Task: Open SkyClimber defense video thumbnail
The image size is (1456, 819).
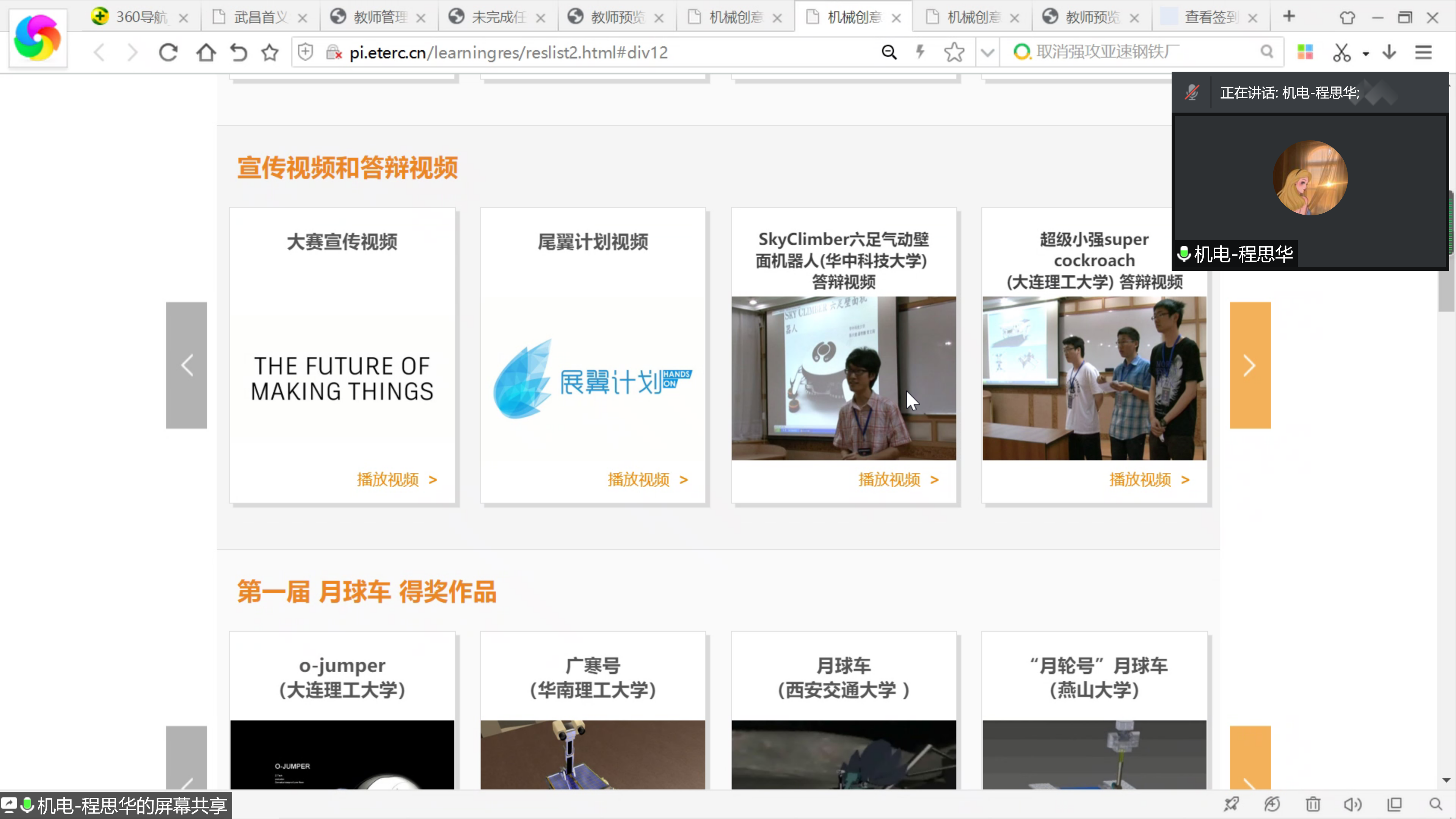Action: 843,378
